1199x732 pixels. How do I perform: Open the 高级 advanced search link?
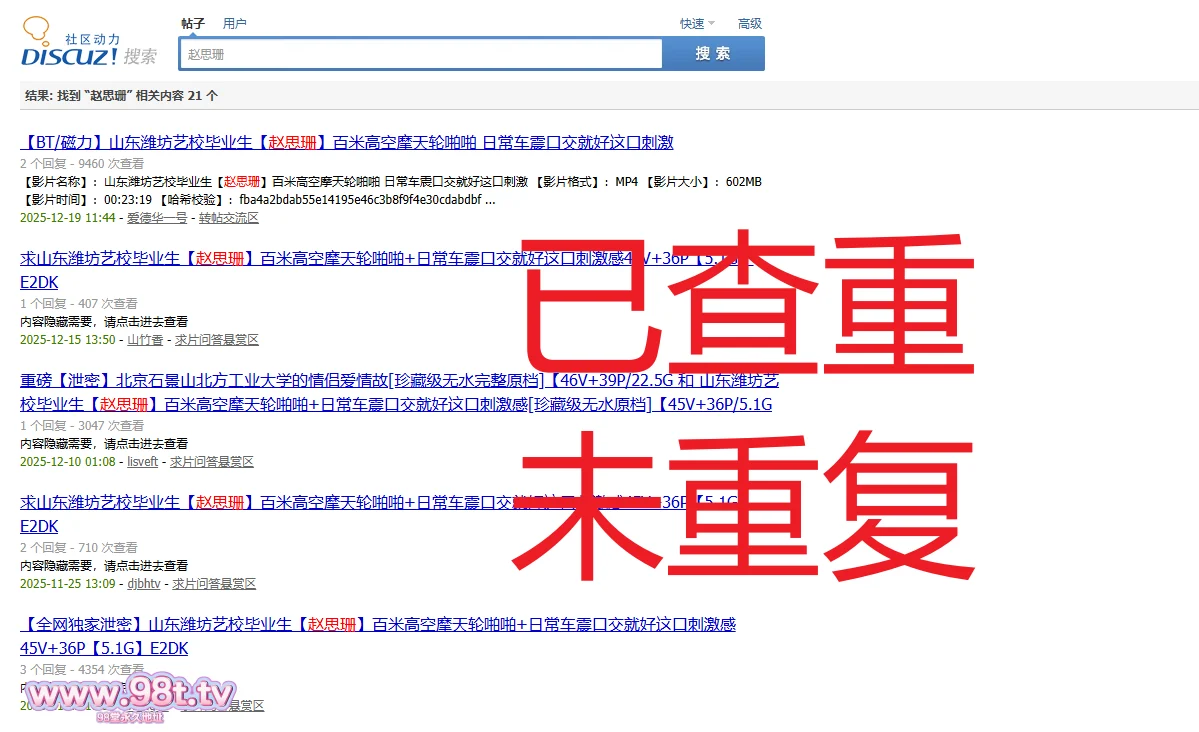pos(749,24)
